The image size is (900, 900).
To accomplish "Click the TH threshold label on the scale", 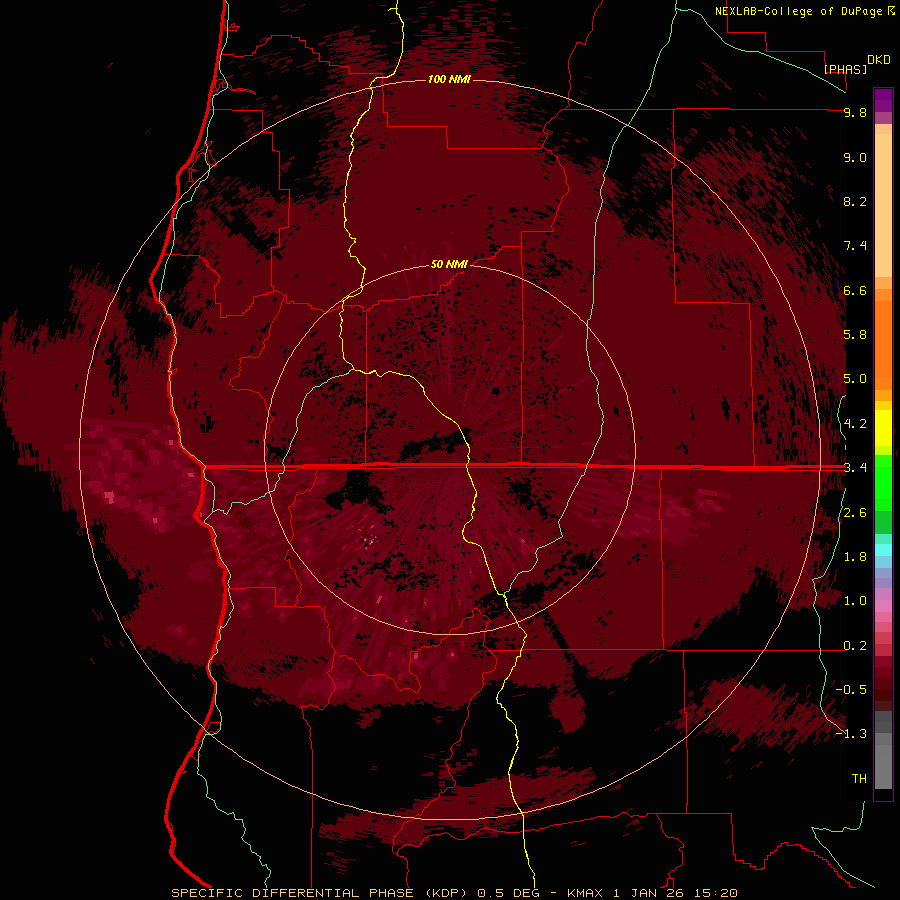I will 859,779.
